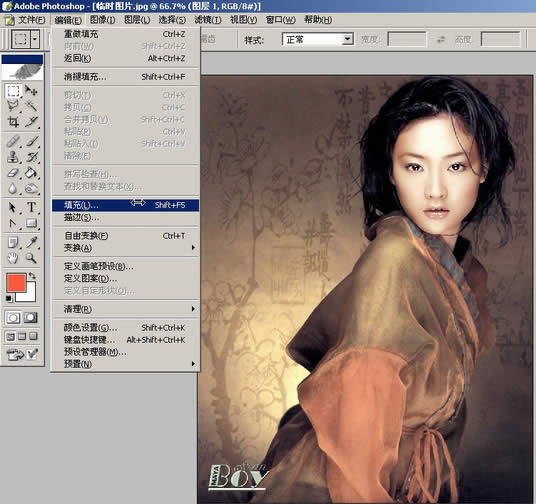Select the Paint Bucket tool

pyautogui.click(x=31, y=173)
